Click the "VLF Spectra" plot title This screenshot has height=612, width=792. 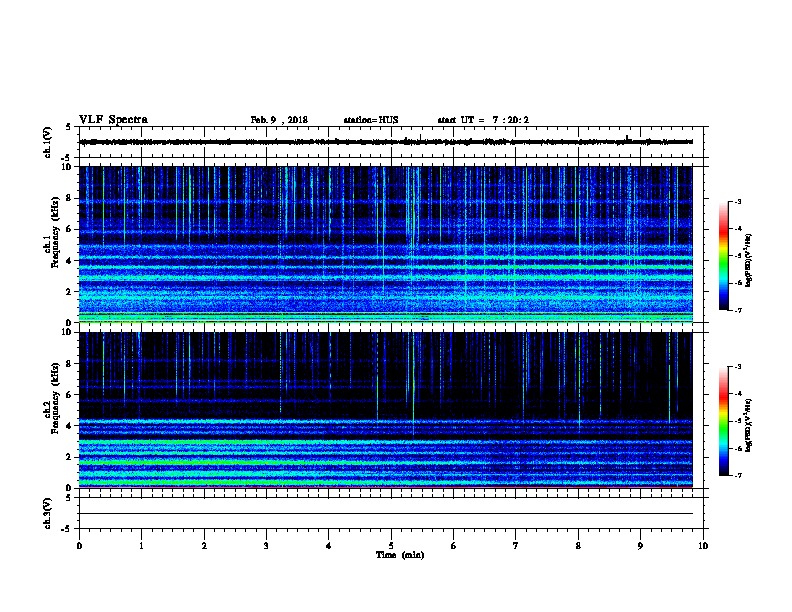tap(113, 120)
